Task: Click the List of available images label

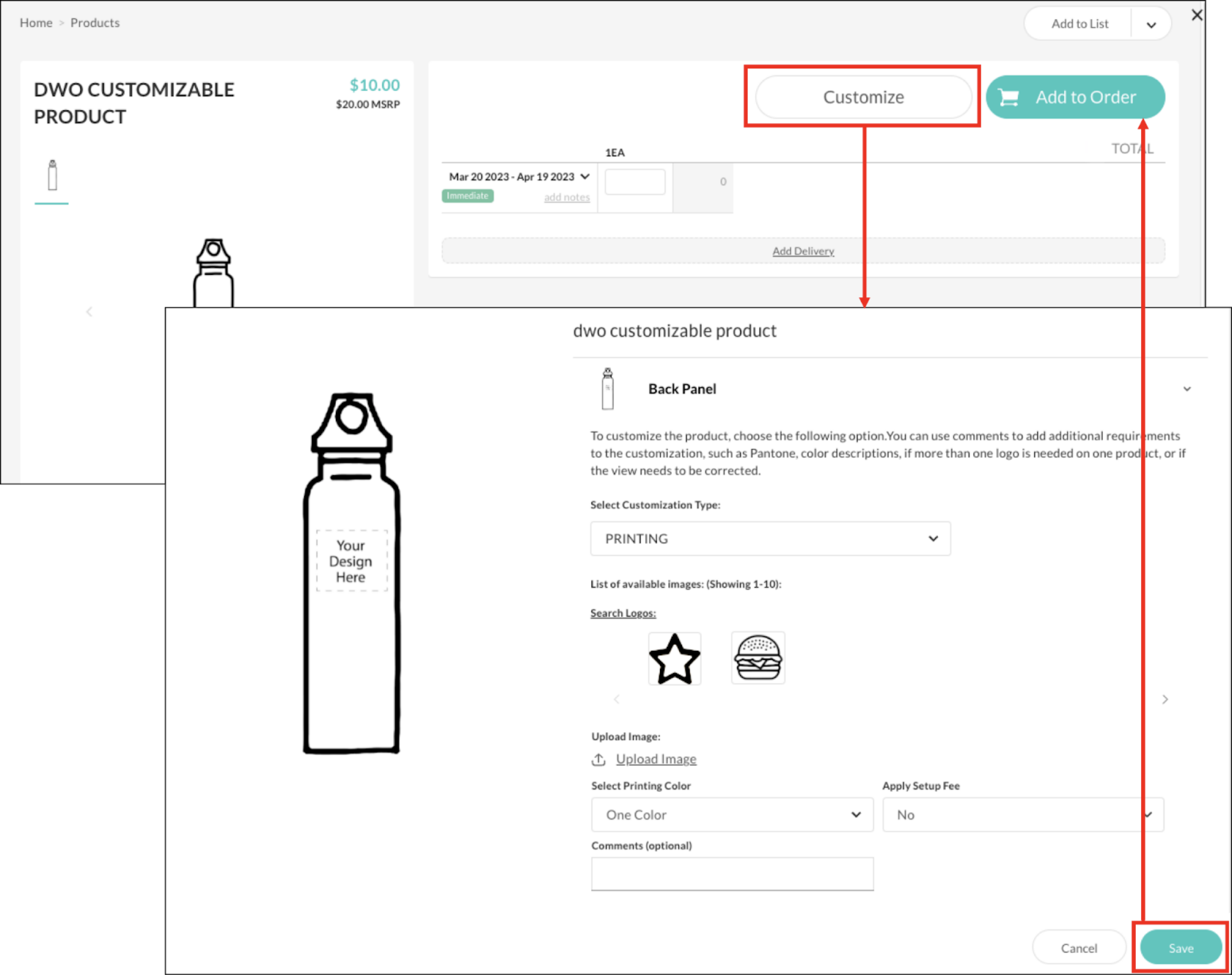Action: (686, 585)
